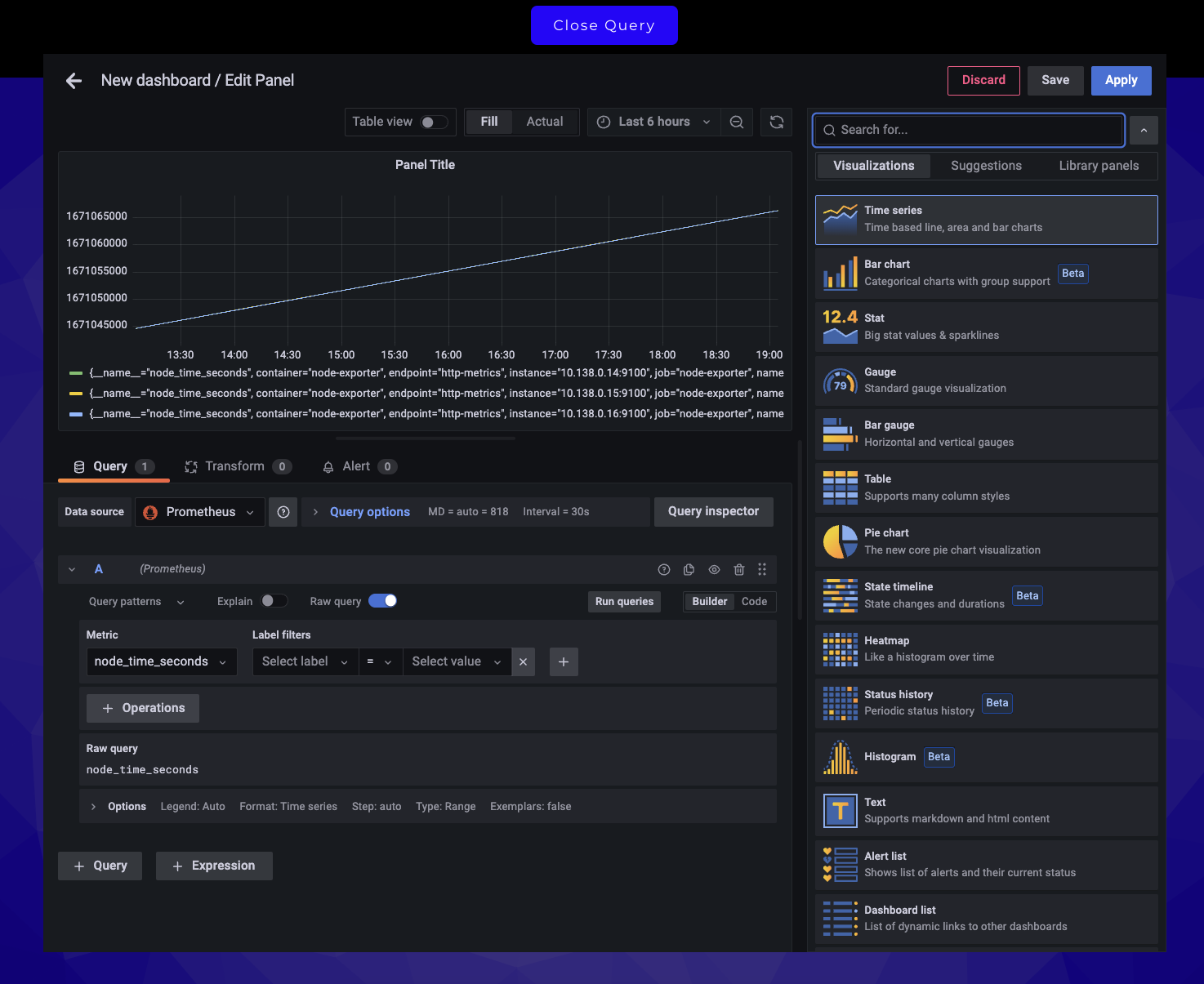Focus the visualization search field
Screen dimensions: 1204x984
click(x=969, y=131)
